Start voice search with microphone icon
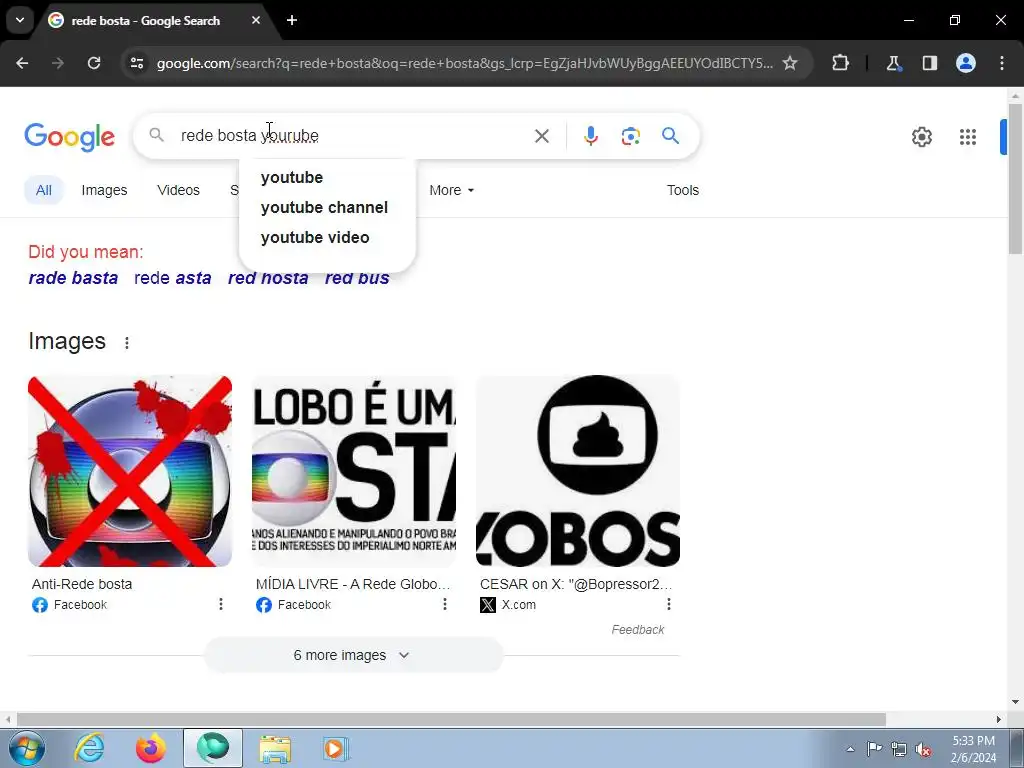Viewport: 1024px width, 768px height. point(590,136)
